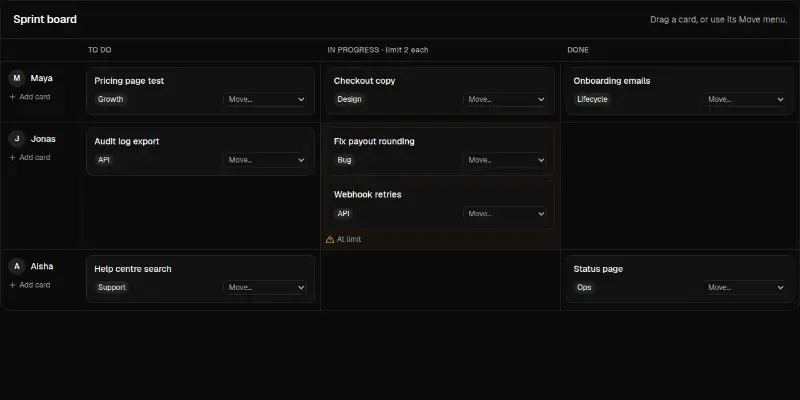Open Move menu on Status page

pos(744,288)
